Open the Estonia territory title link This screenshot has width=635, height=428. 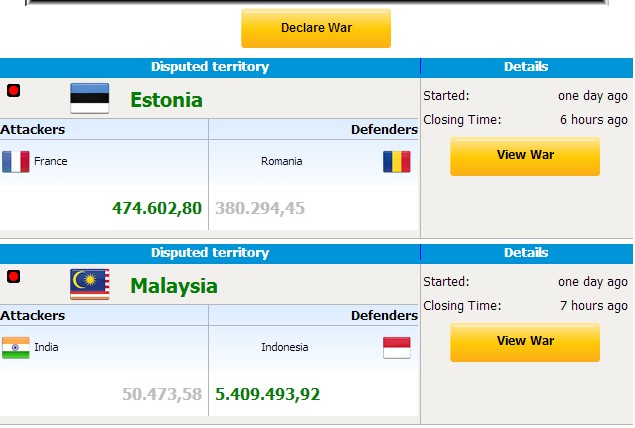(166, 100)
